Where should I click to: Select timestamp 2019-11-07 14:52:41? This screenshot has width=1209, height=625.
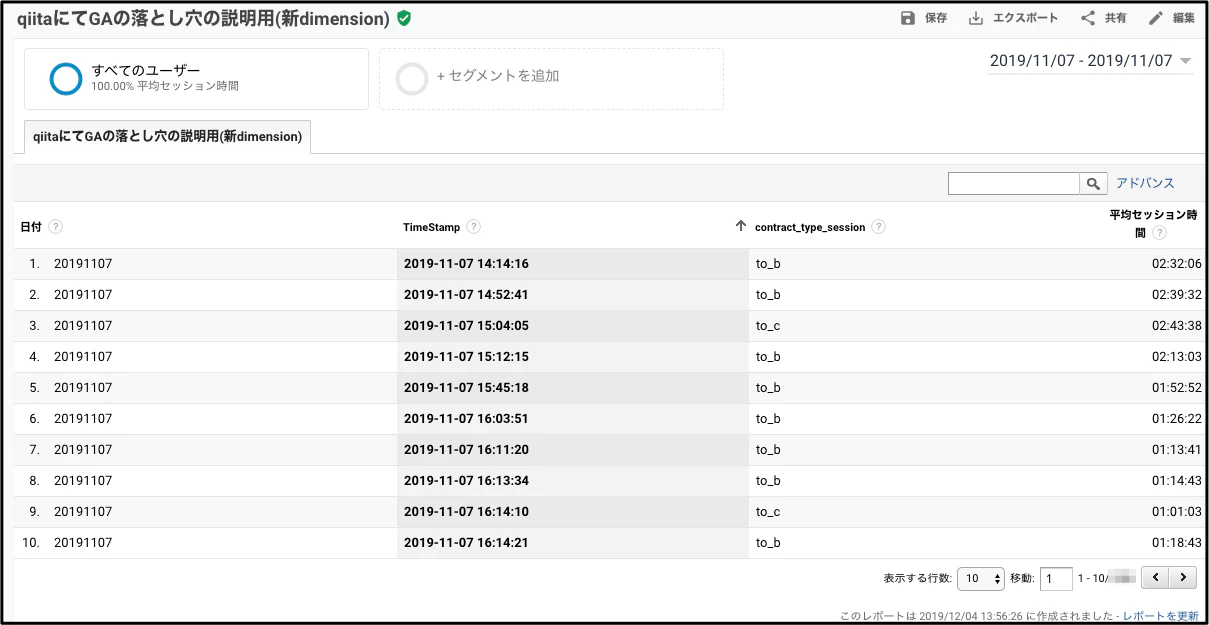coord(466,295)
